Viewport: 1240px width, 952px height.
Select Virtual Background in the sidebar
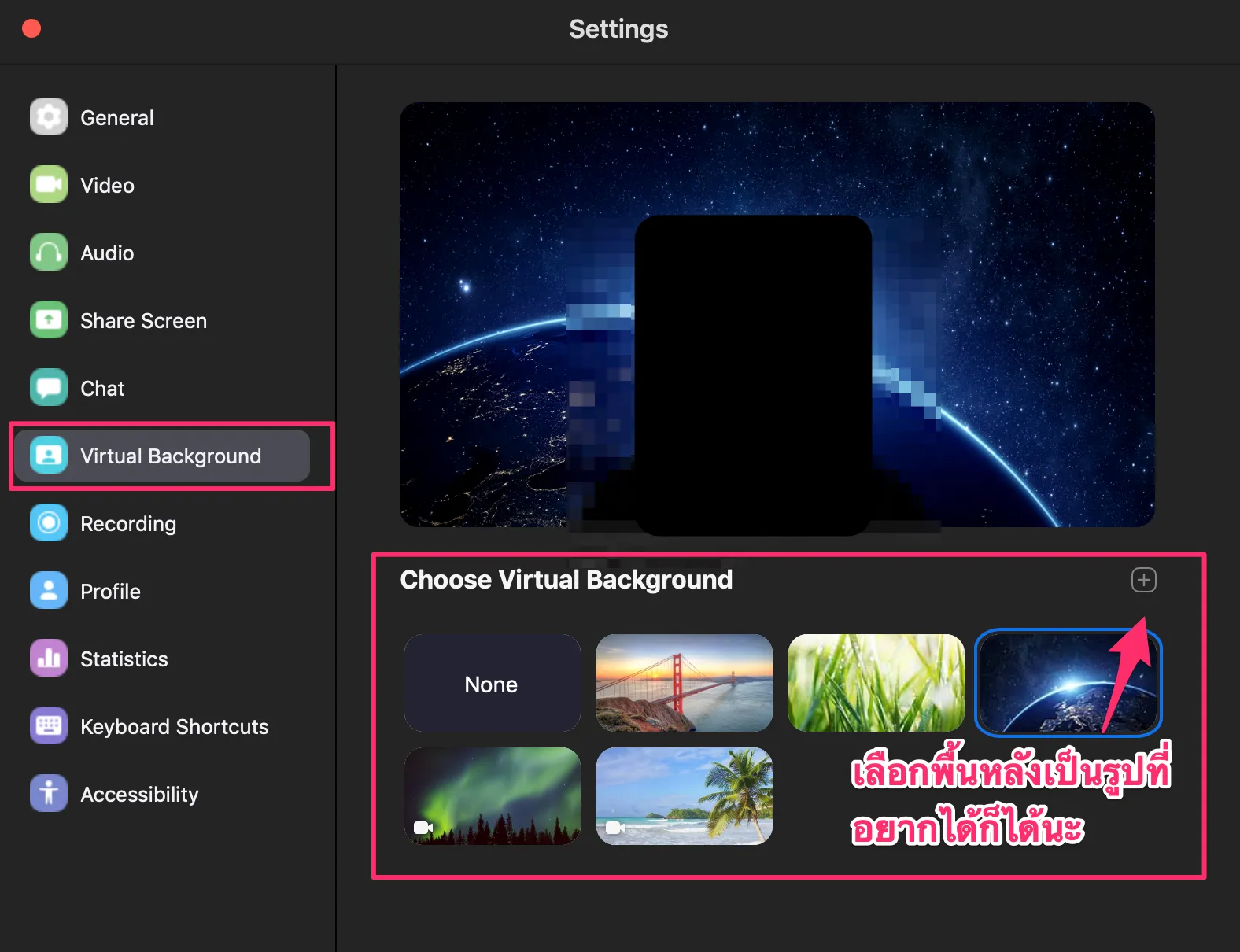click(x=162, y=456)
